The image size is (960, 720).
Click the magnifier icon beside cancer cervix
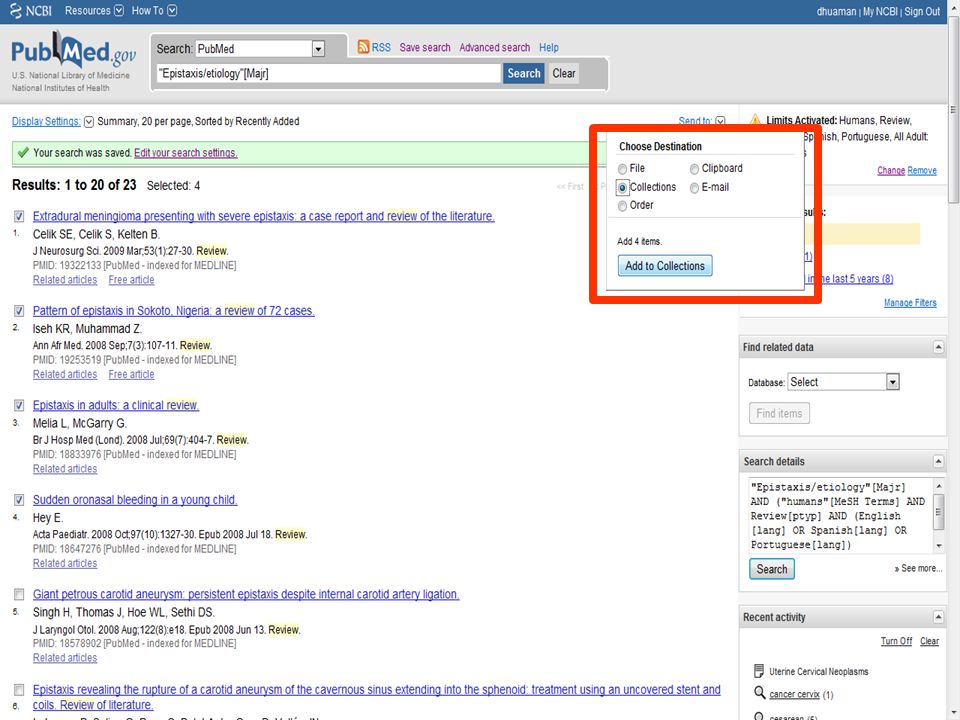(759, 693)
